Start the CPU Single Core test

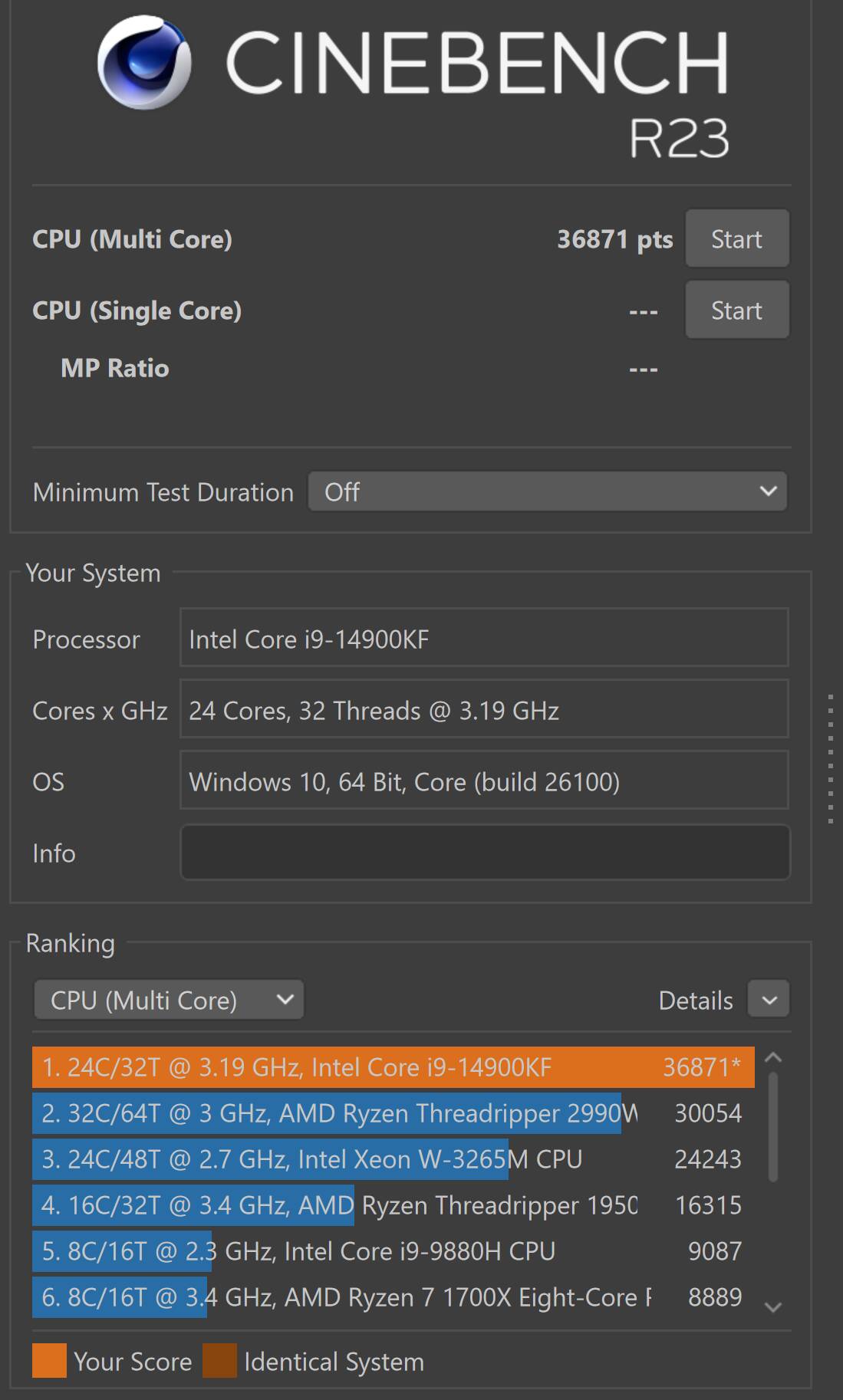(736, 311)
